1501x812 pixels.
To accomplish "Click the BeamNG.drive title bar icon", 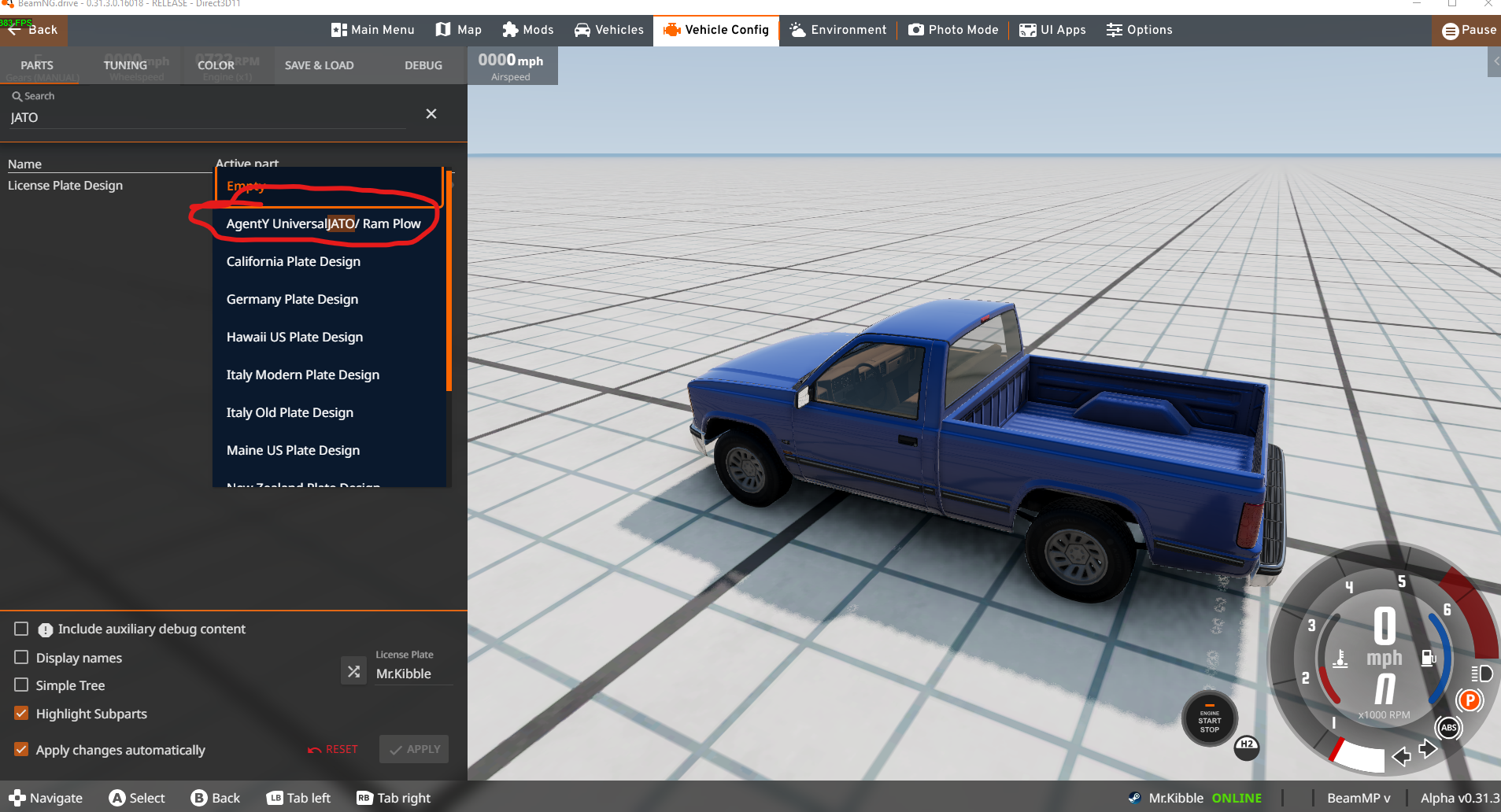I will (7, 4).
